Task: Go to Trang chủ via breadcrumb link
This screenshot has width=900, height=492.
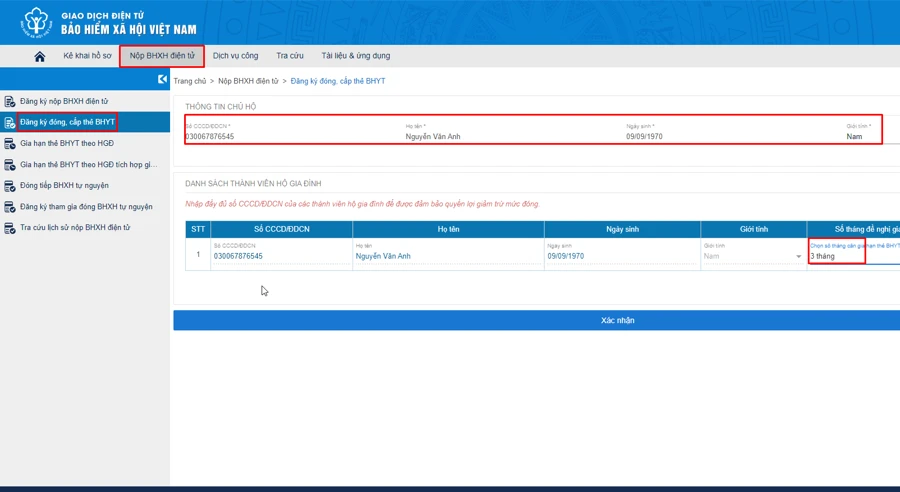Action: (190, 81)
